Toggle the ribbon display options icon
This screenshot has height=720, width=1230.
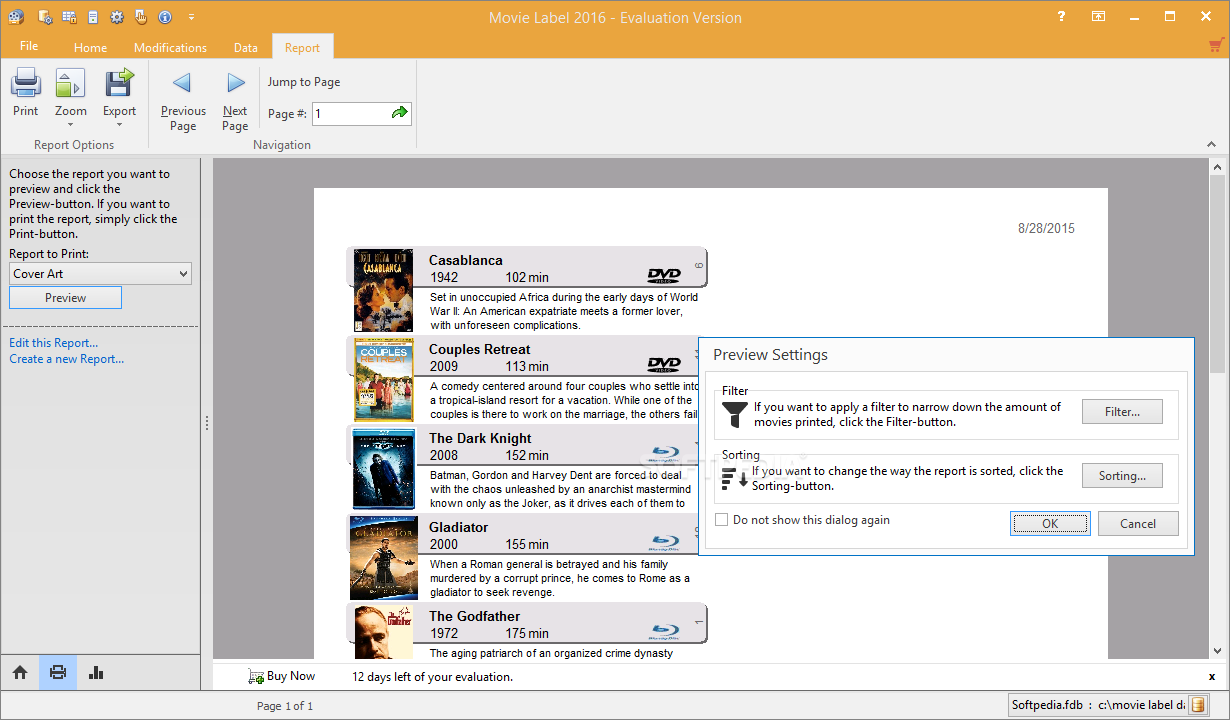[x=1098, y=16]
